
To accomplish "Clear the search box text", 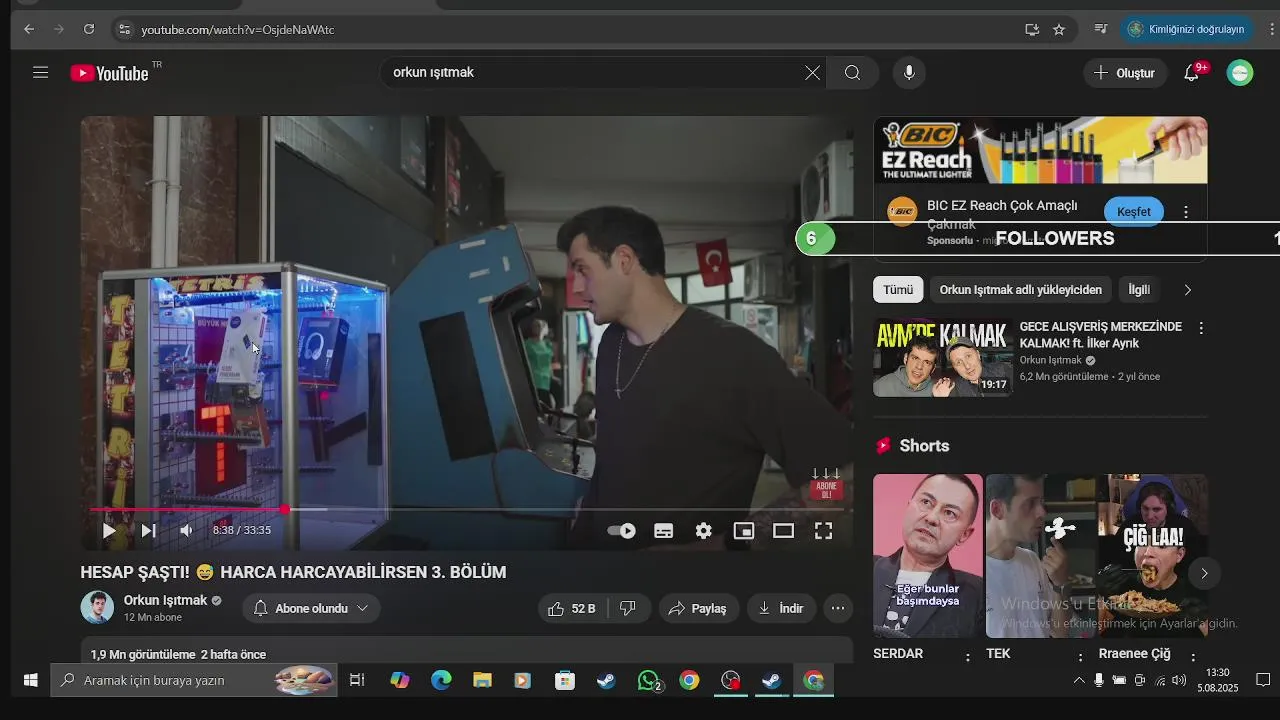I will point(812,73).
